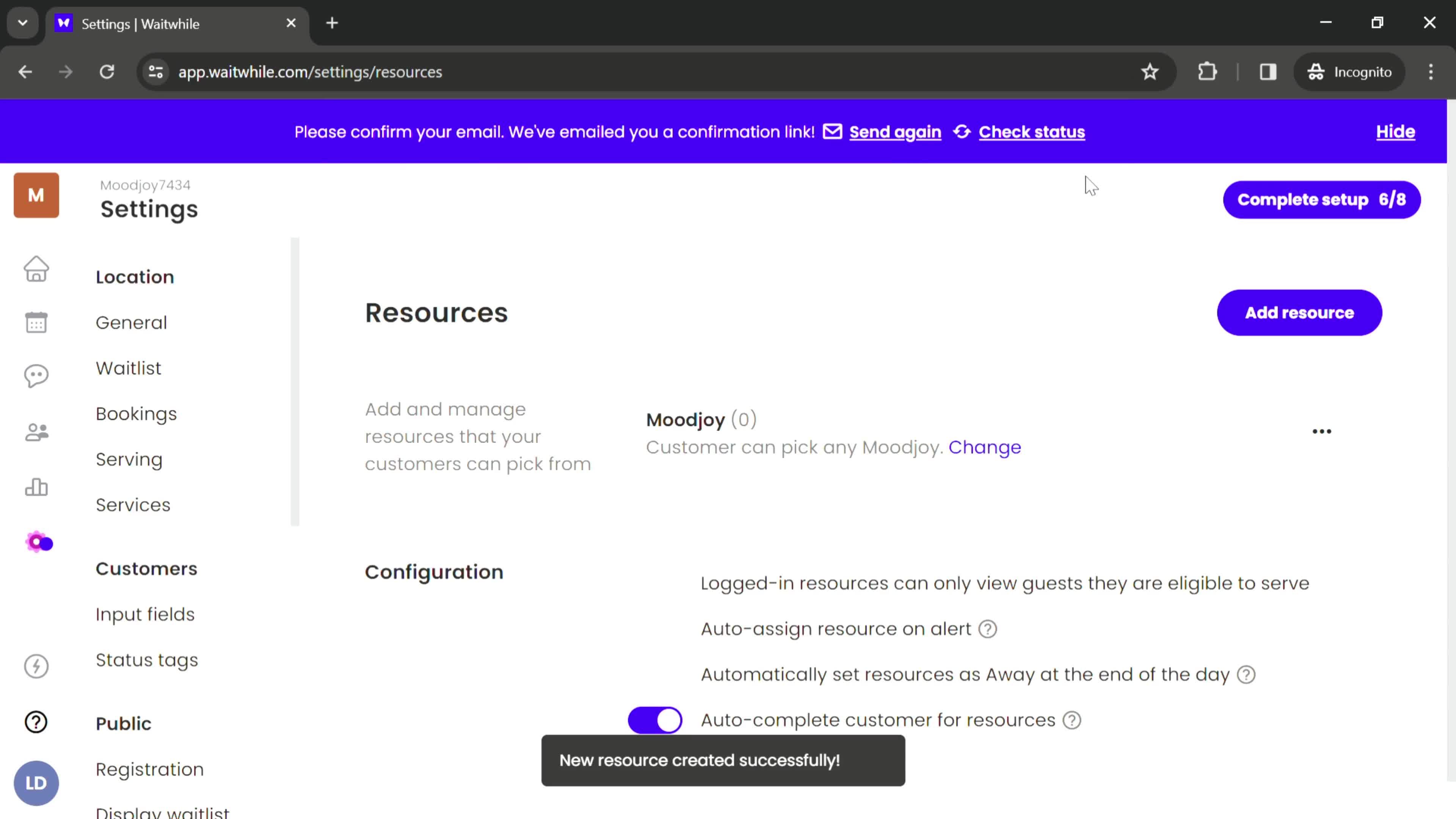Screen dimensions: 1456x819
Task: Click the Add resource button
Action: pos(1299,312)
